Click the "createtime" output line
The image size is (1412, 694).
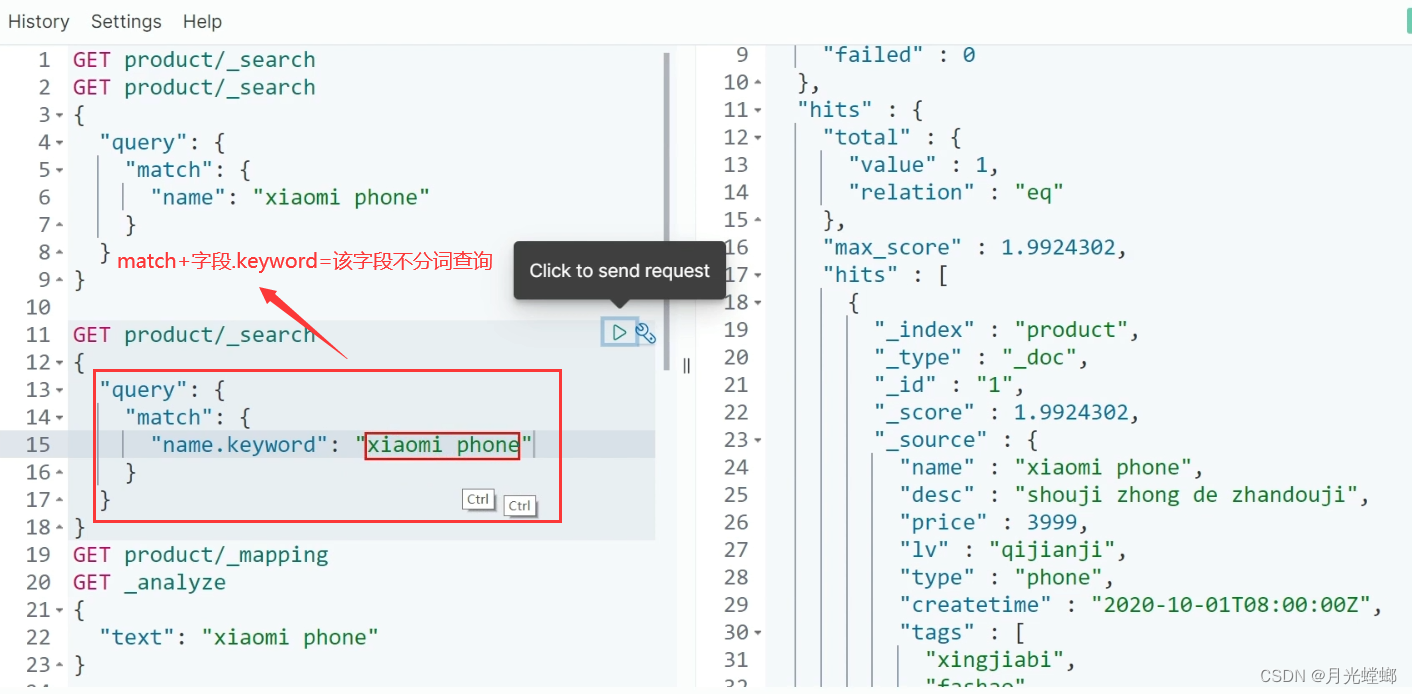pyautogui.click(x=1141, y=605)
